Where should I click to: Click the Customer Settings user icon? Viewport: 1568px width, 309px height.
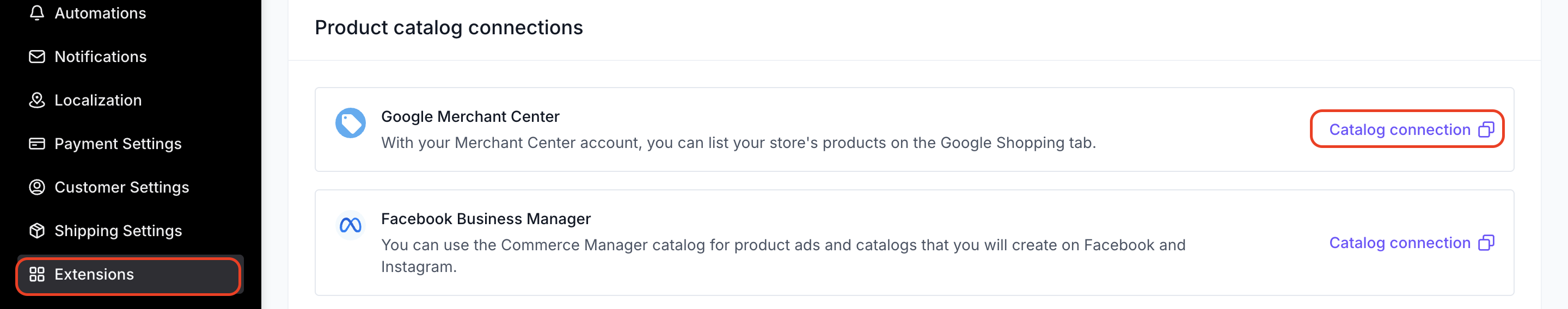point(37,187)
